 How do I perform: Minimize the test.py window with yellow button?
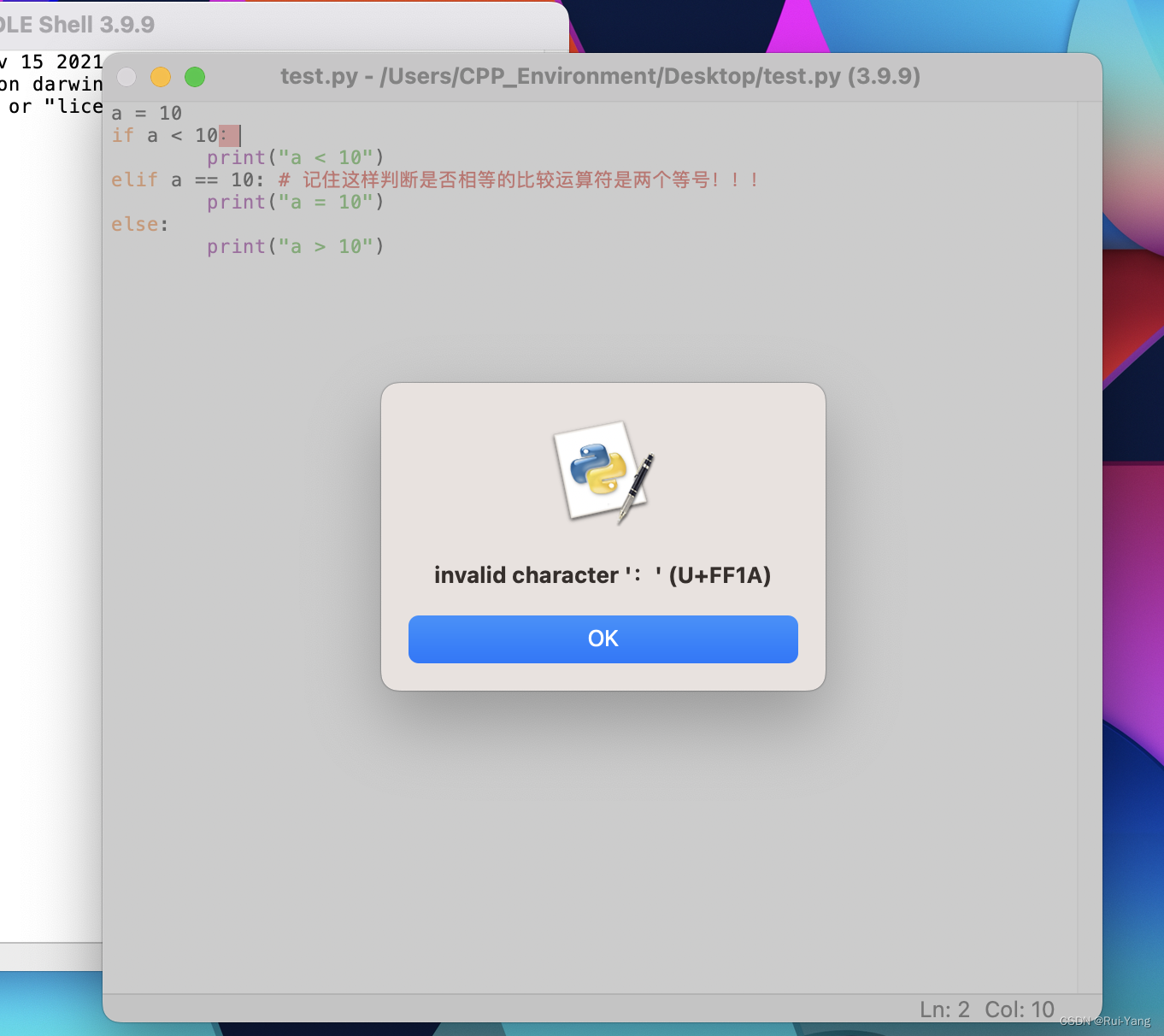coord(161,77)
